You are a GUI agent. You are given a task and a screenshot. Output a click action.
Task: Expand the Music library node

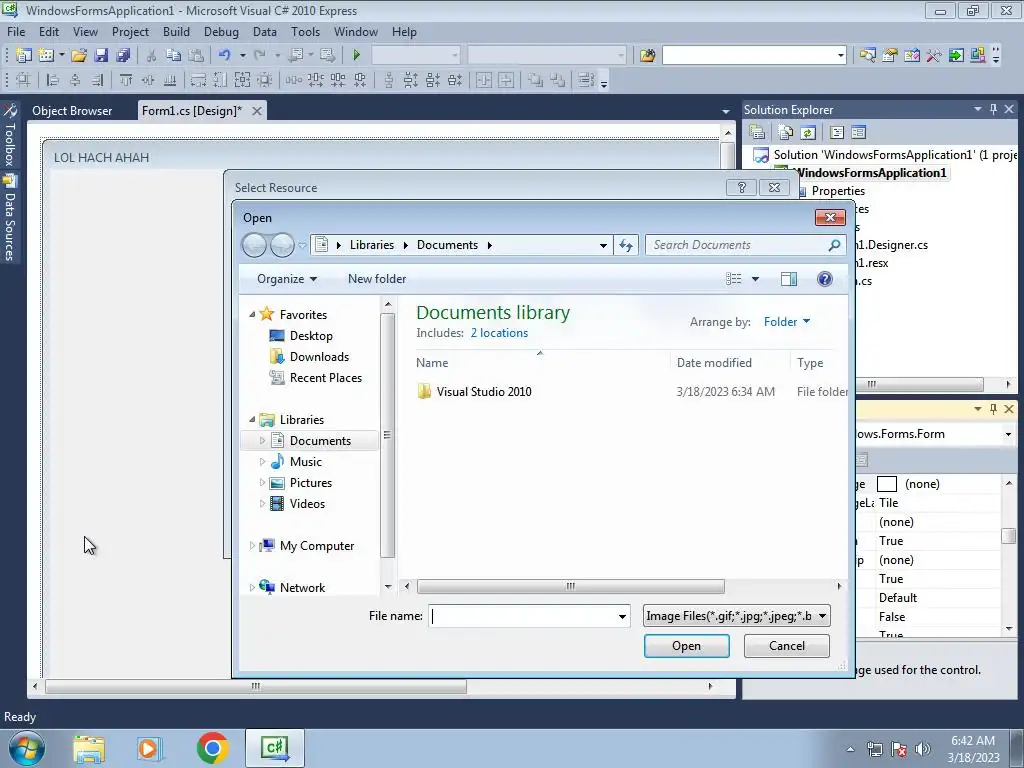tap(263, 462)
